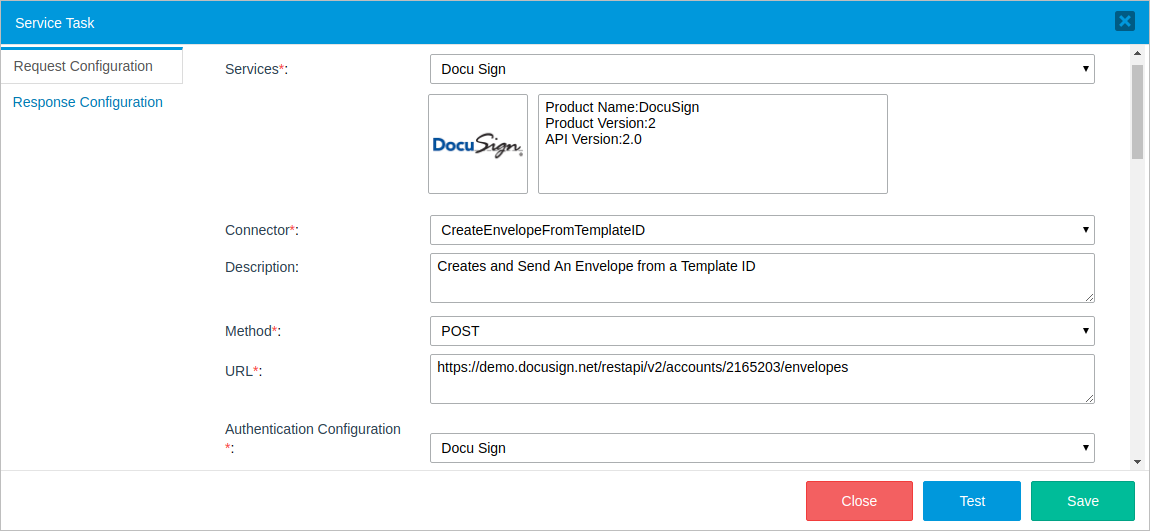Click the URL field resize handle
This screenshot has width=1150, height=531.
[x=1089, y=398]
